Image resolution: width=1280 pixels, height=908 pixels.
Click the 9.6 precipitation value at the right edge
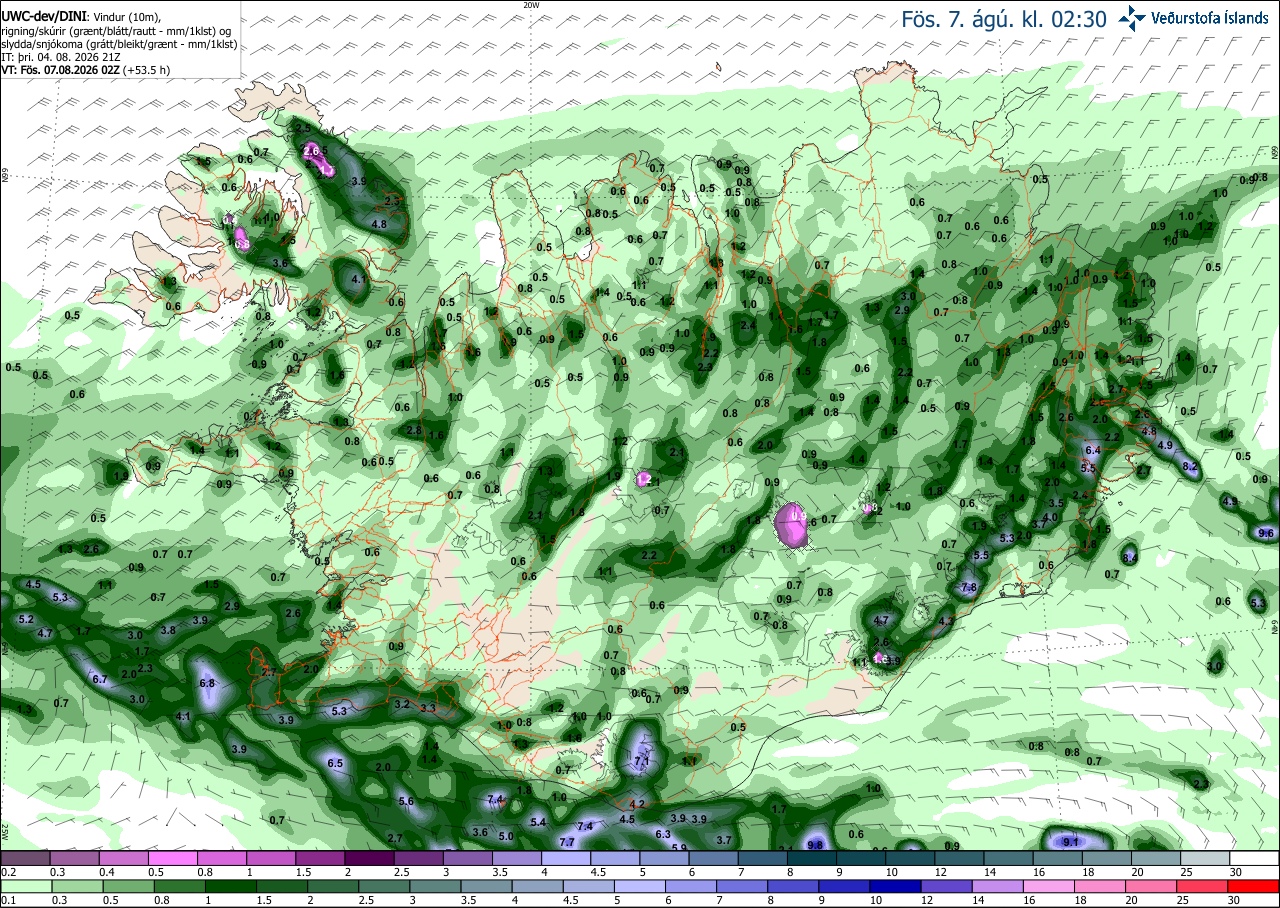1266,534
